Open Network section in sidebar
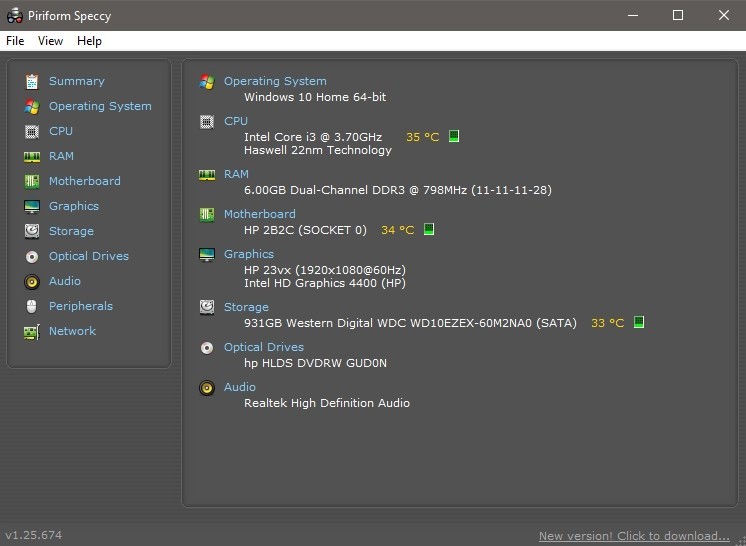This screenshot has width=746, height=546. pos(72,332)
